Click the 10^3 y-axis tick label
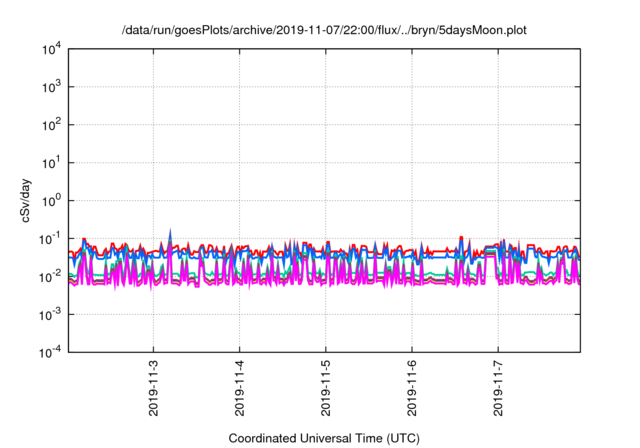The height and width of the screenshot is (448, 640). click(x=48, y=87)
